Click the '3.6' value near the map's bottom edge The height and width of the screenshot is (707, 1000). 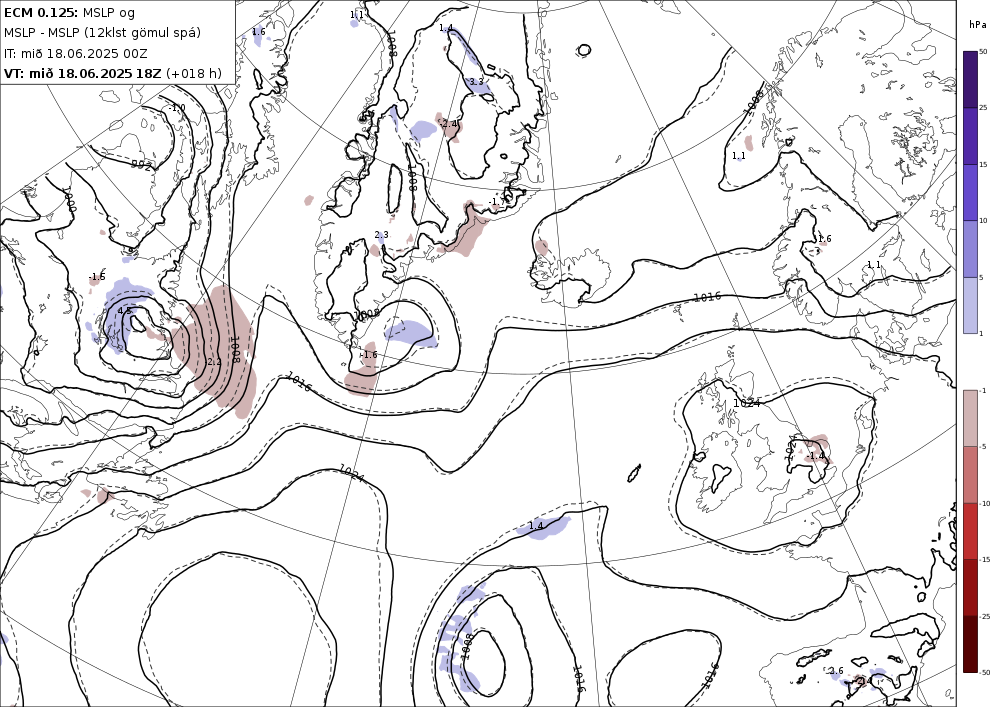pyautogui.click(x=836, y=671)
